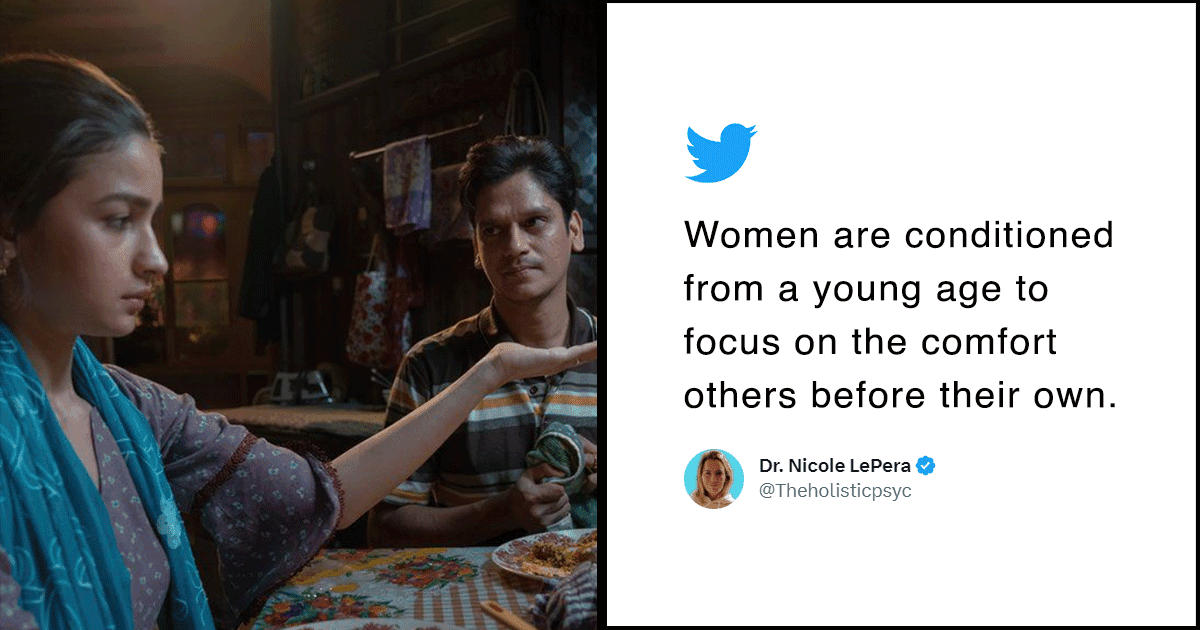Click the blue Twitter bird logo

[720, 152]
